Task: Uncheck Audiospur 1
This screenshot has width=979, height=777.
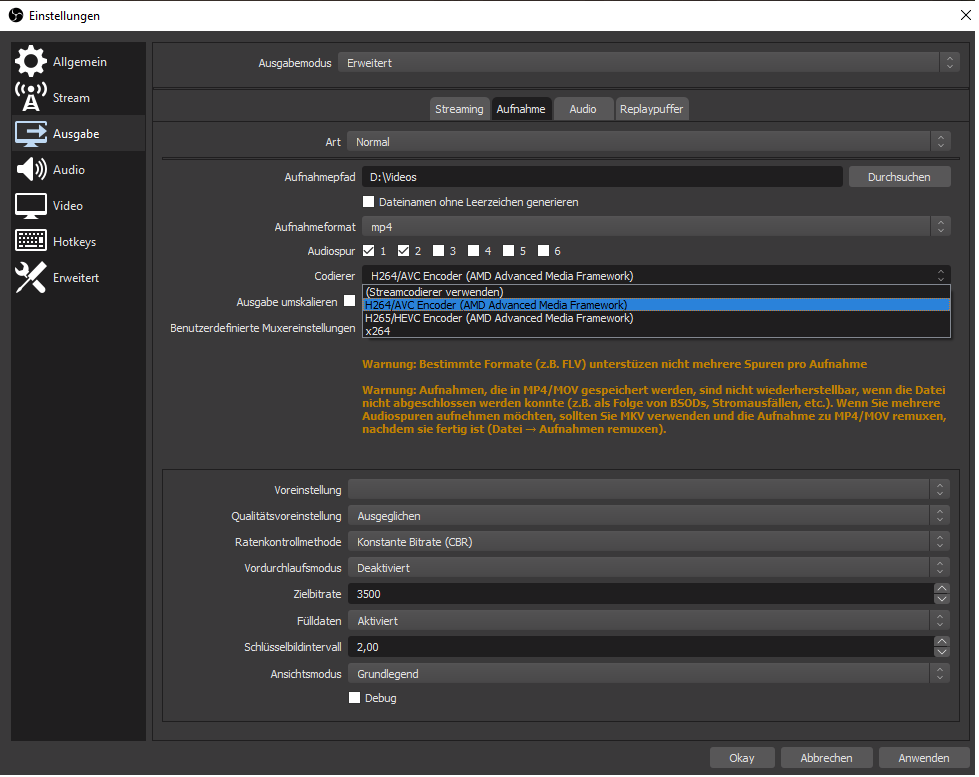Action: (368, 250)
